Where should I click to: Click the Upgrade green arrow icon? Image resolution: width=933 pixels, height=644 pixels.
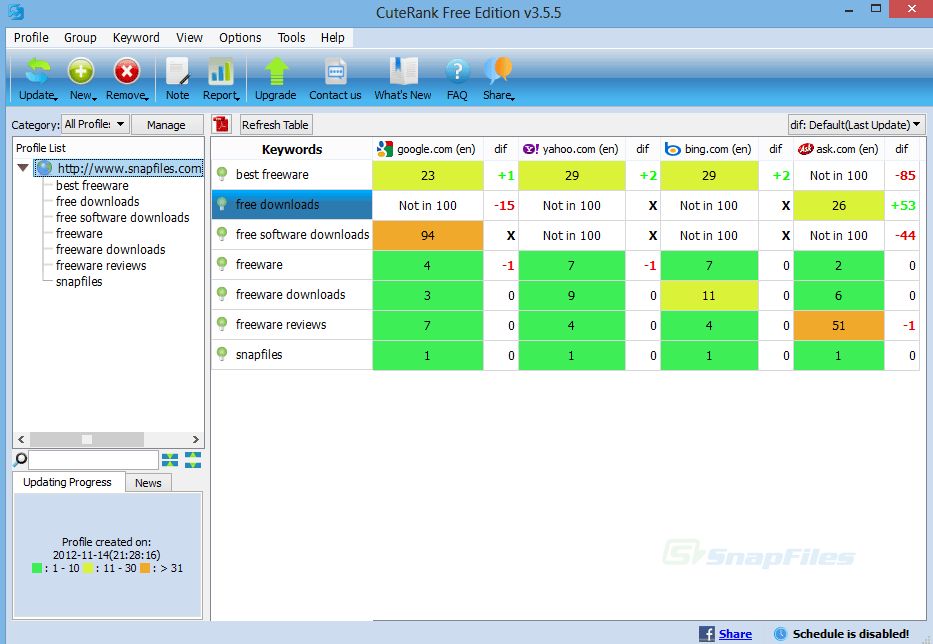(275, 71)
